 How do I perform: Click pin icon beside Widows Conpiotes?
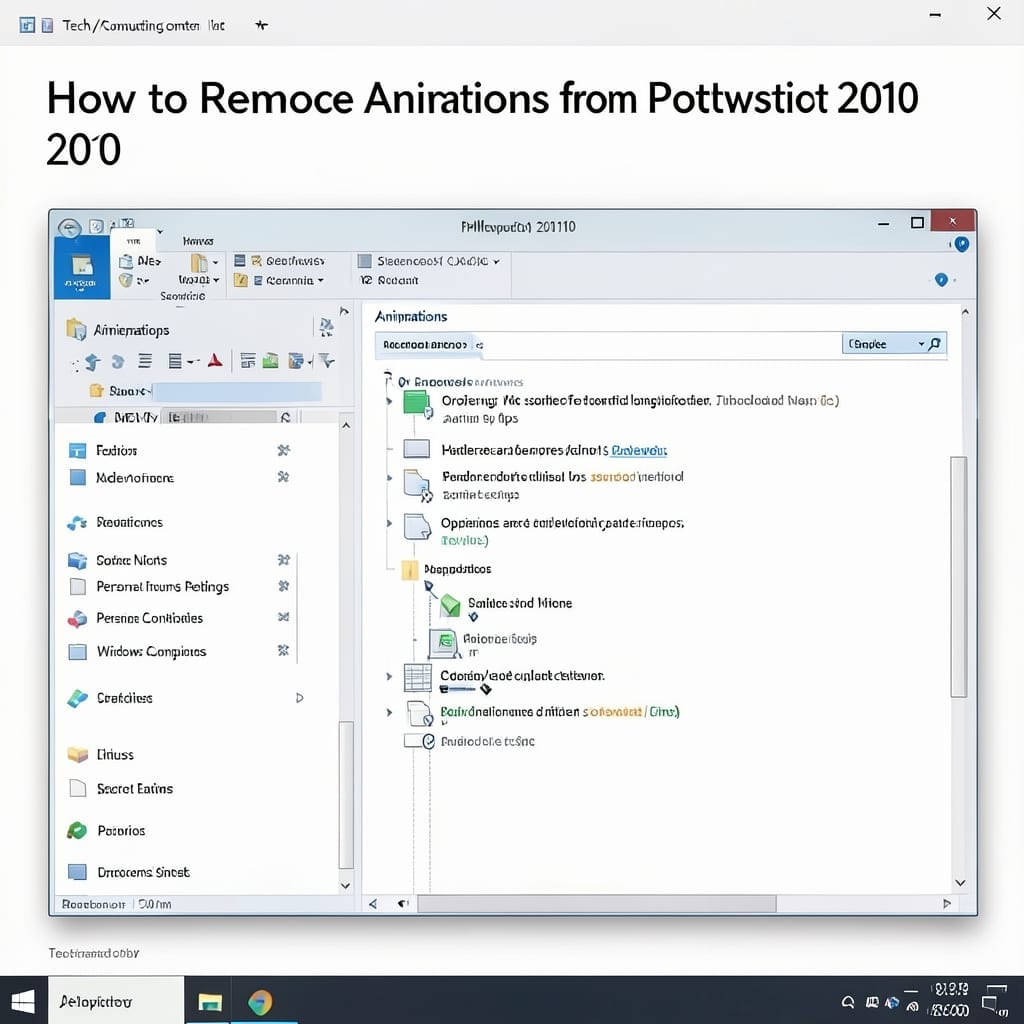[x=283, y=650]
